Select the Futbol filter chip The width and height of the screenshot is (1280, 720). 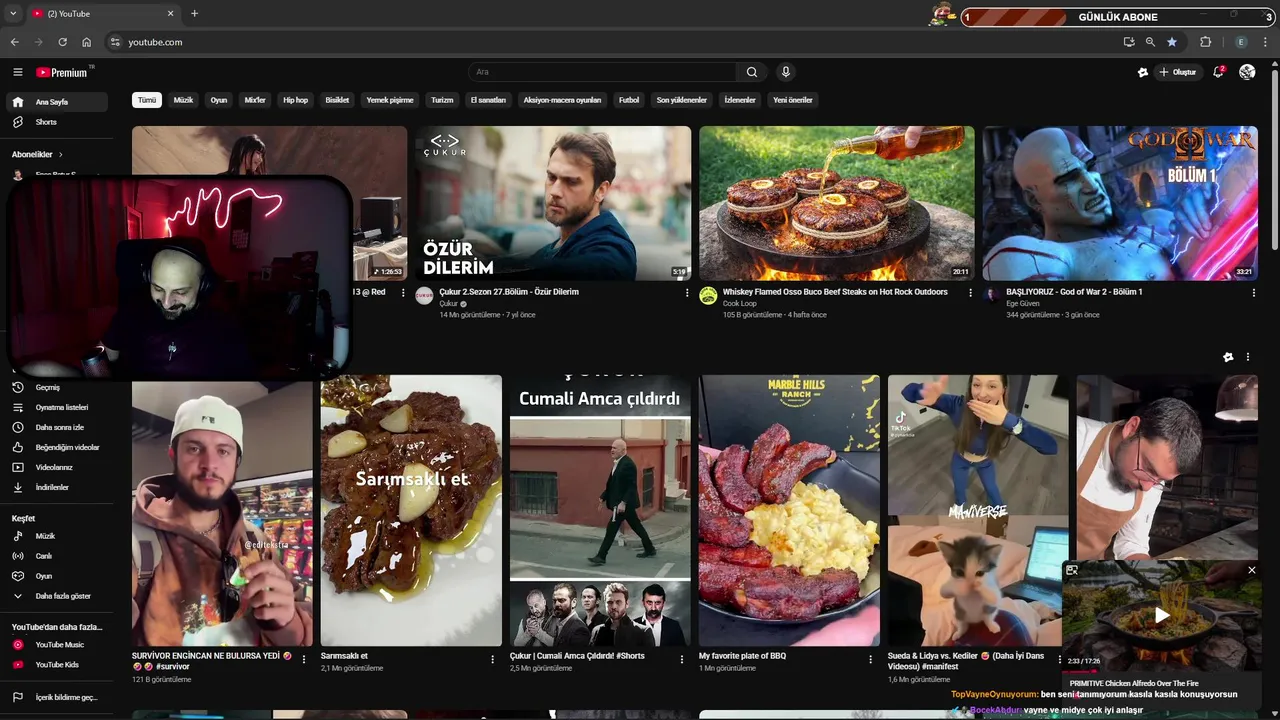(629, 100)
